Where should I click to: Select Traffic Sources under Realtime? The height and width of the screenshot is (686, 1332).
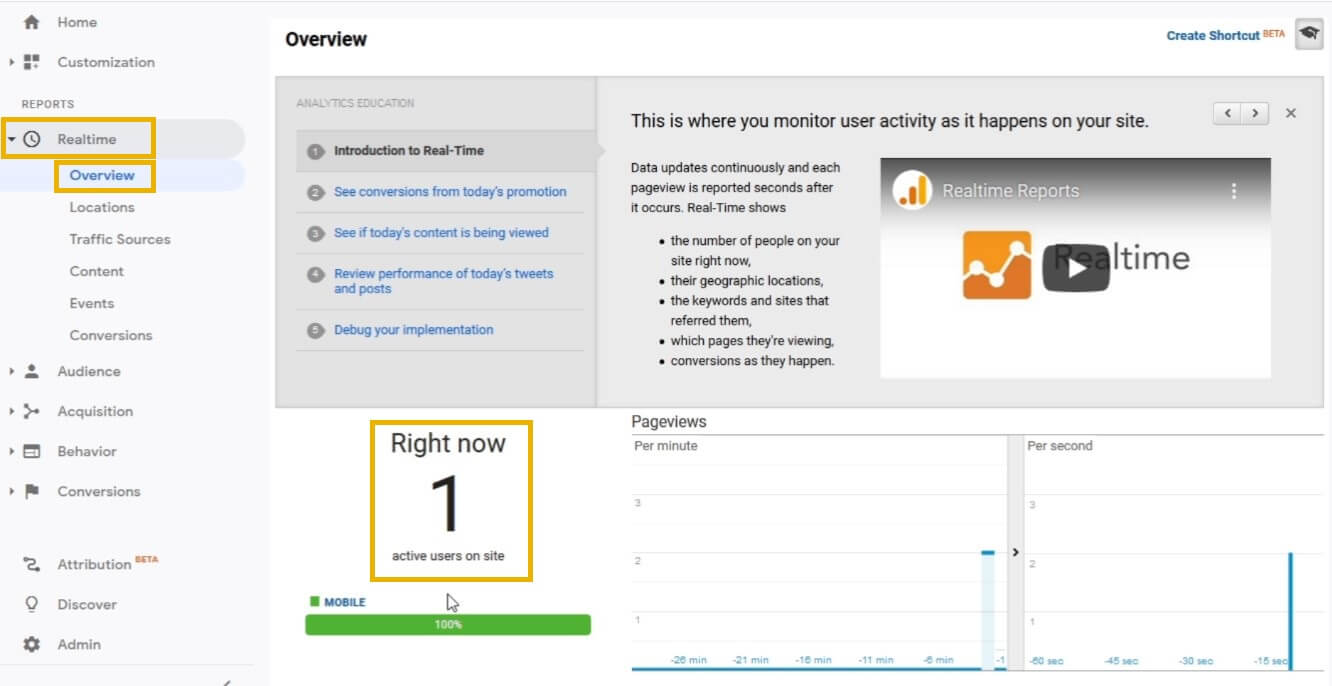click(120, 239)
